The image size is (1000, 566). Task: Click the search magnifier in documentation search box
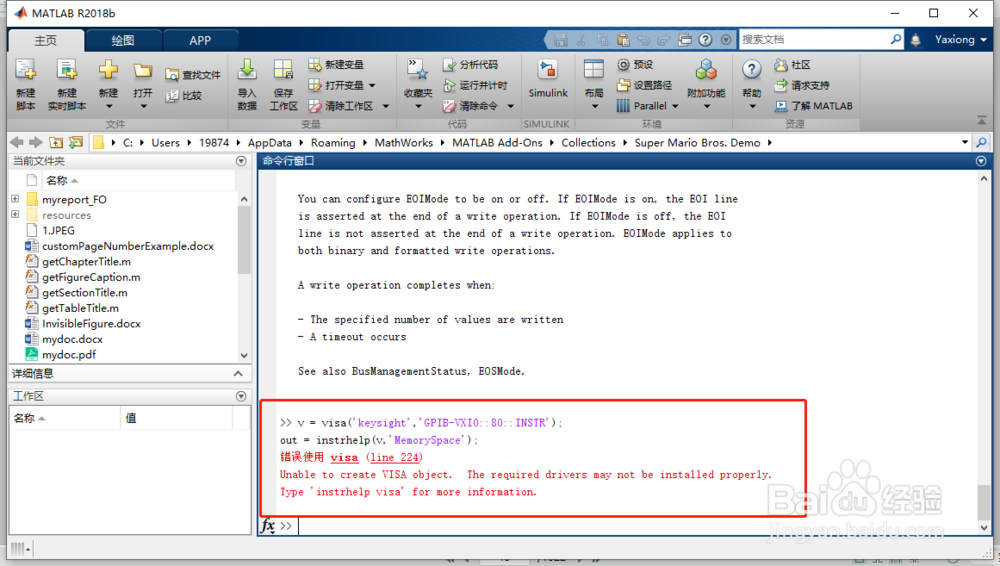pos(896,39)
